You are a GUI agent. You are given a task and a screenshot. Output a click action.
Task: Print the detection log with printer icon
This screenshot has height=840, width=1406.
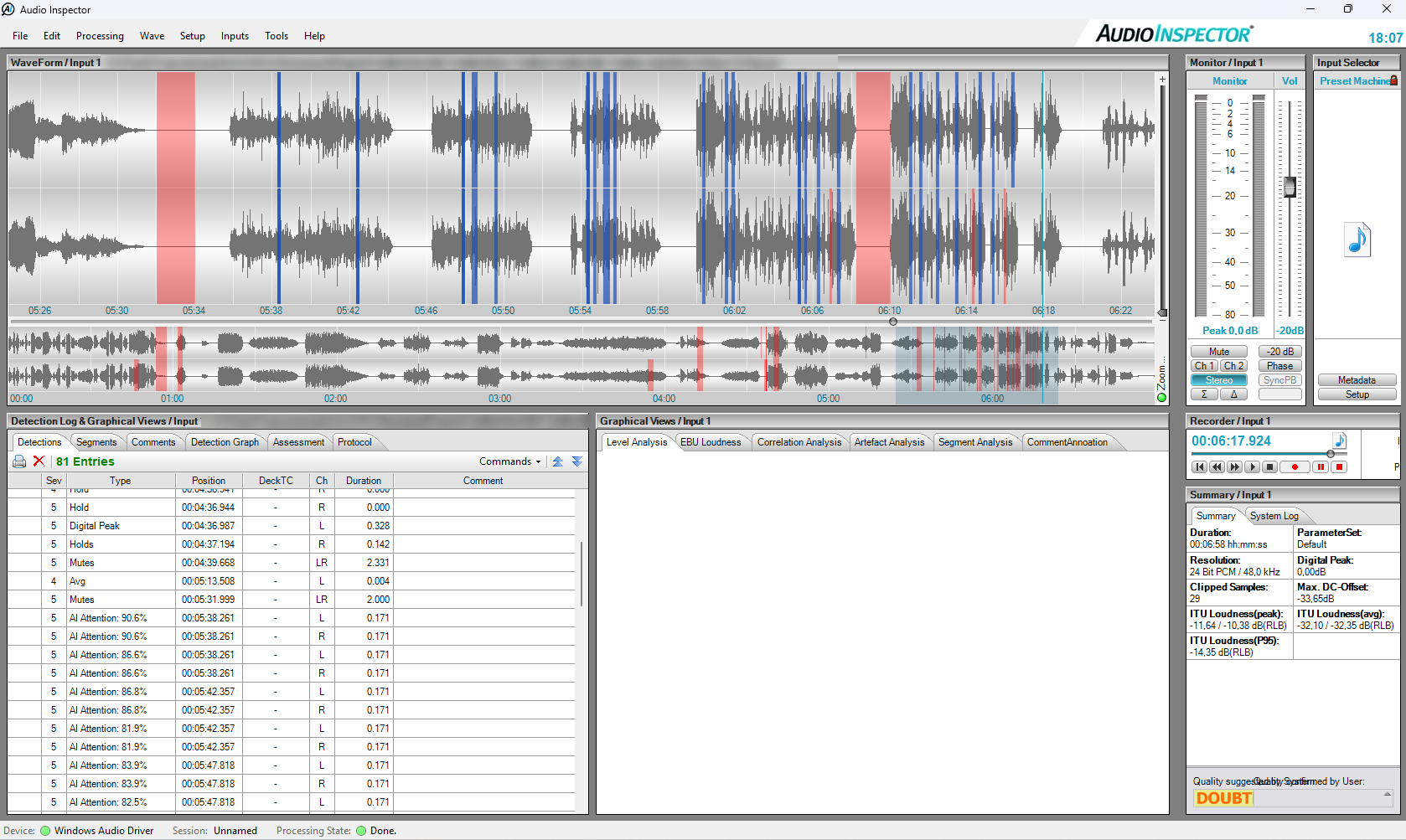pos(19,461)
